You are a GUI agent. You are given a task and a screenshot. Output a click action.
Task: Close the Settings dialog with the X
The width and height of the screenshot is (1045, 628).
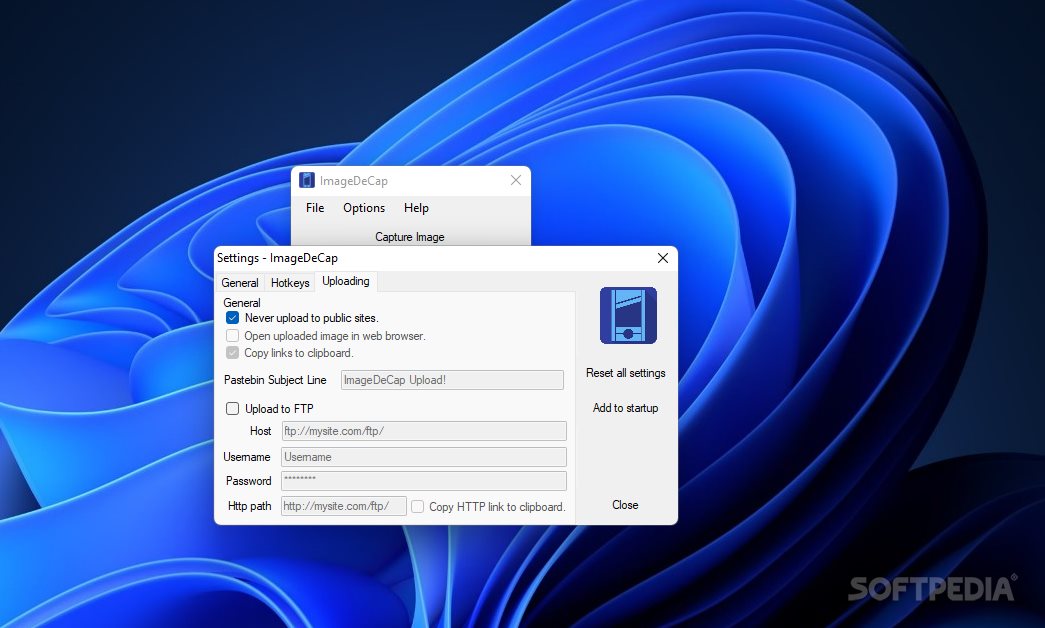click(662, 258)
